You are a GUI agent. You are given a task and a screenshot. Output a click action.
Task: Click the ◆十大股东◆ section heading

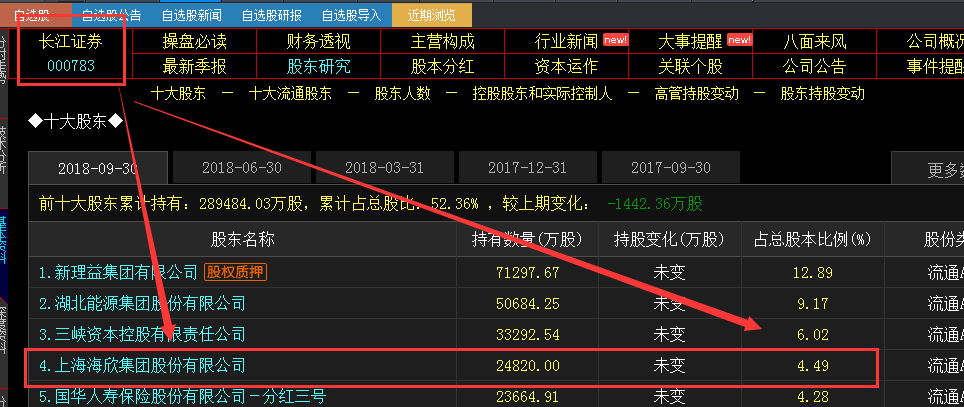76,122
